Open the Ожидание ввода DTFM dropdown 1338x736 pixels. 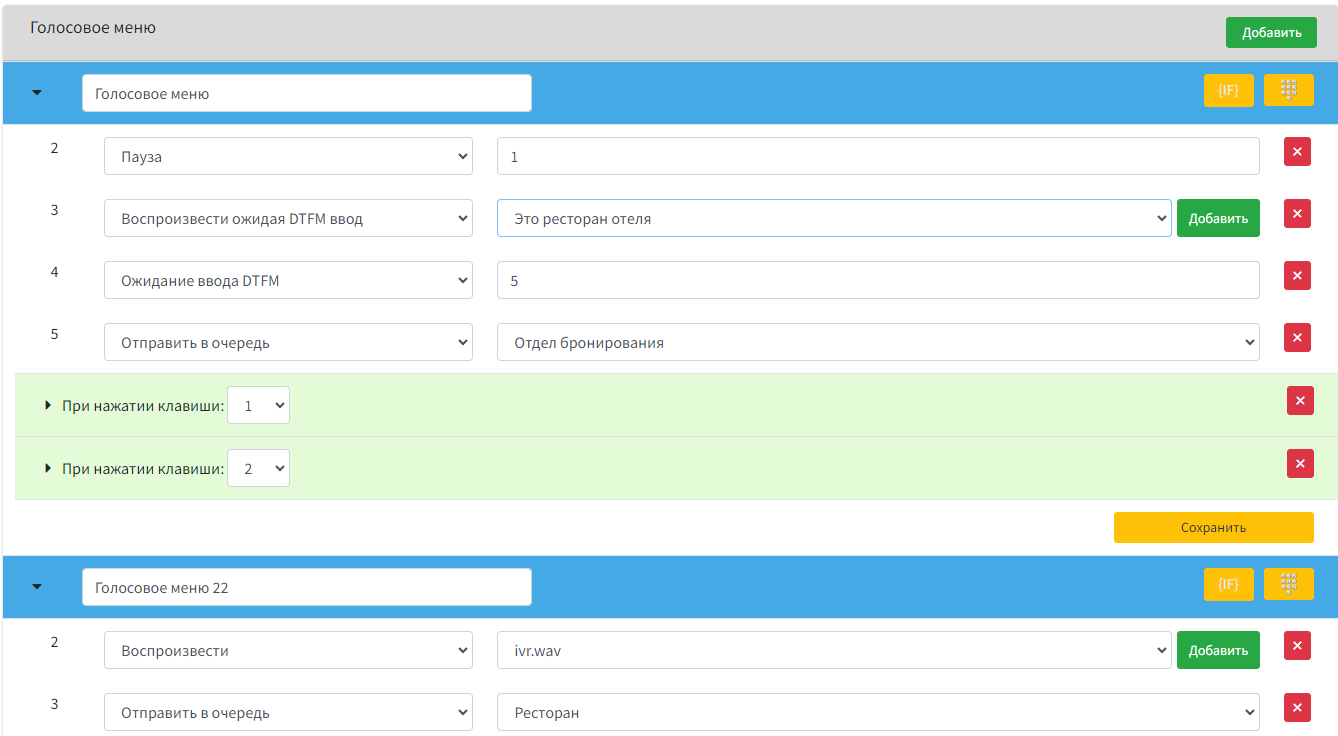288,280
